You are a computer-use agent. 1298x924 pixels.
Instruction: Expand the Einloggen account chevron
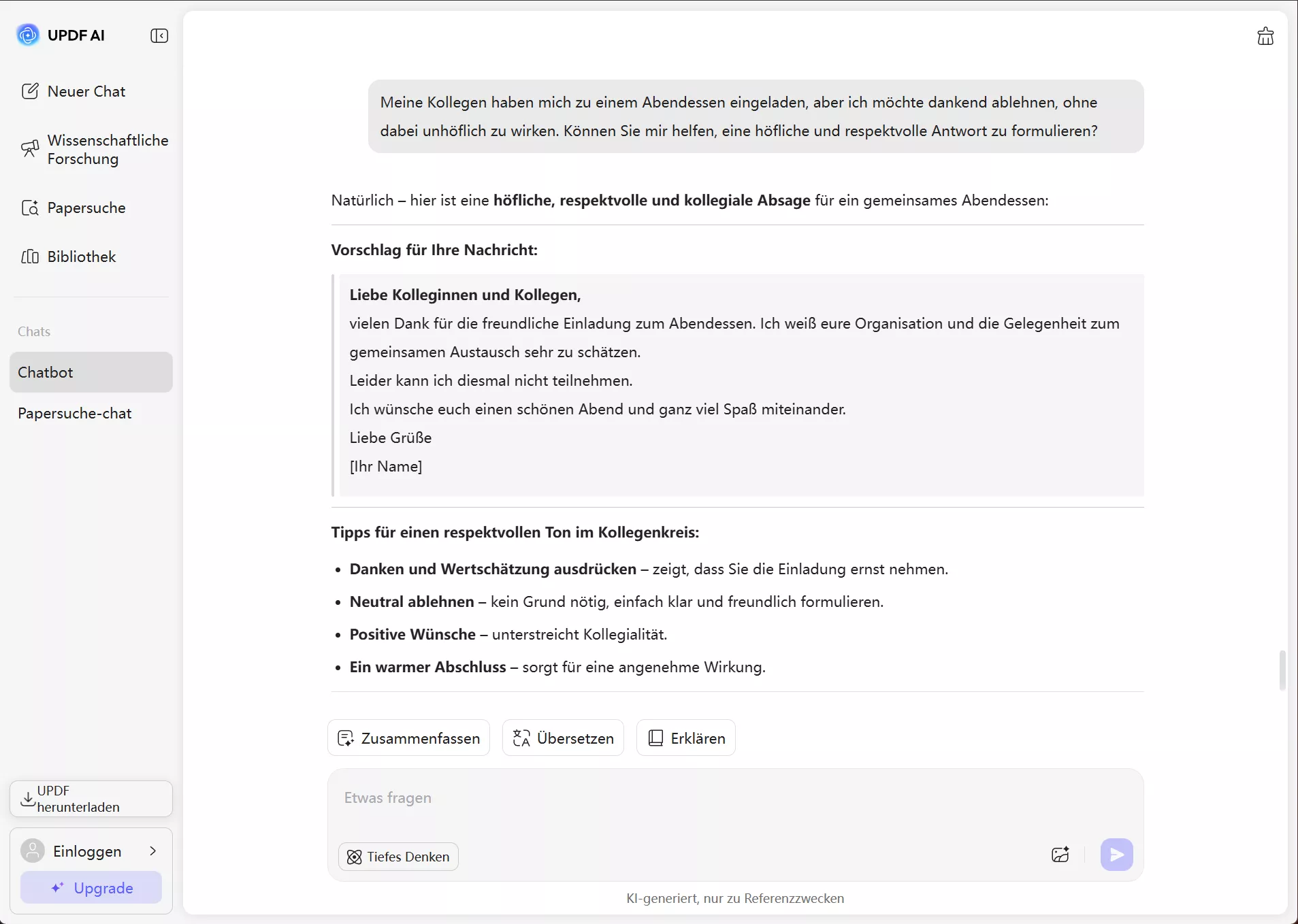(153, 851)
